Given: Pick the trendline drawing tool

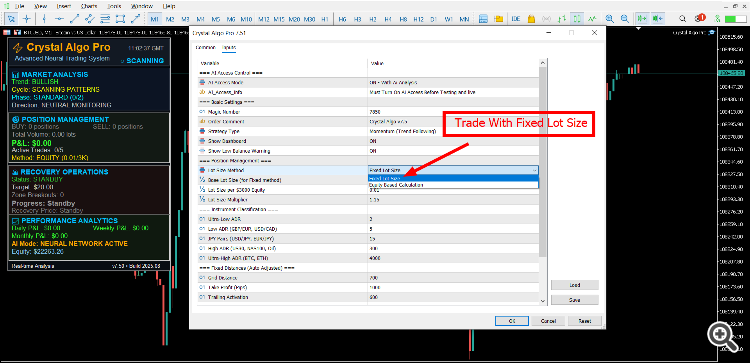Looking at the screenshot, I should 74,19.
